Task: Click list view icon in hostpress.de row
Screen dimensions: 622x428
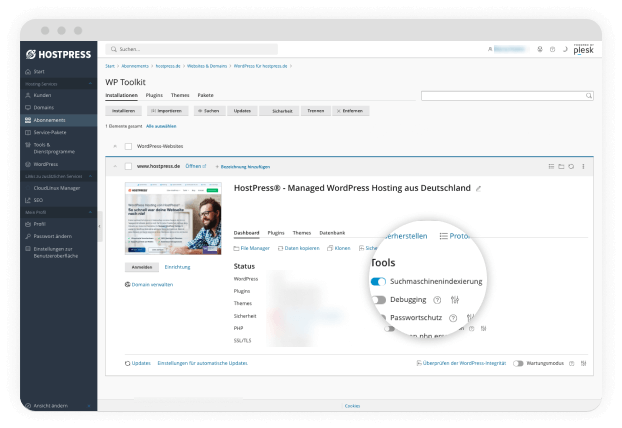Action: (551, 166)
